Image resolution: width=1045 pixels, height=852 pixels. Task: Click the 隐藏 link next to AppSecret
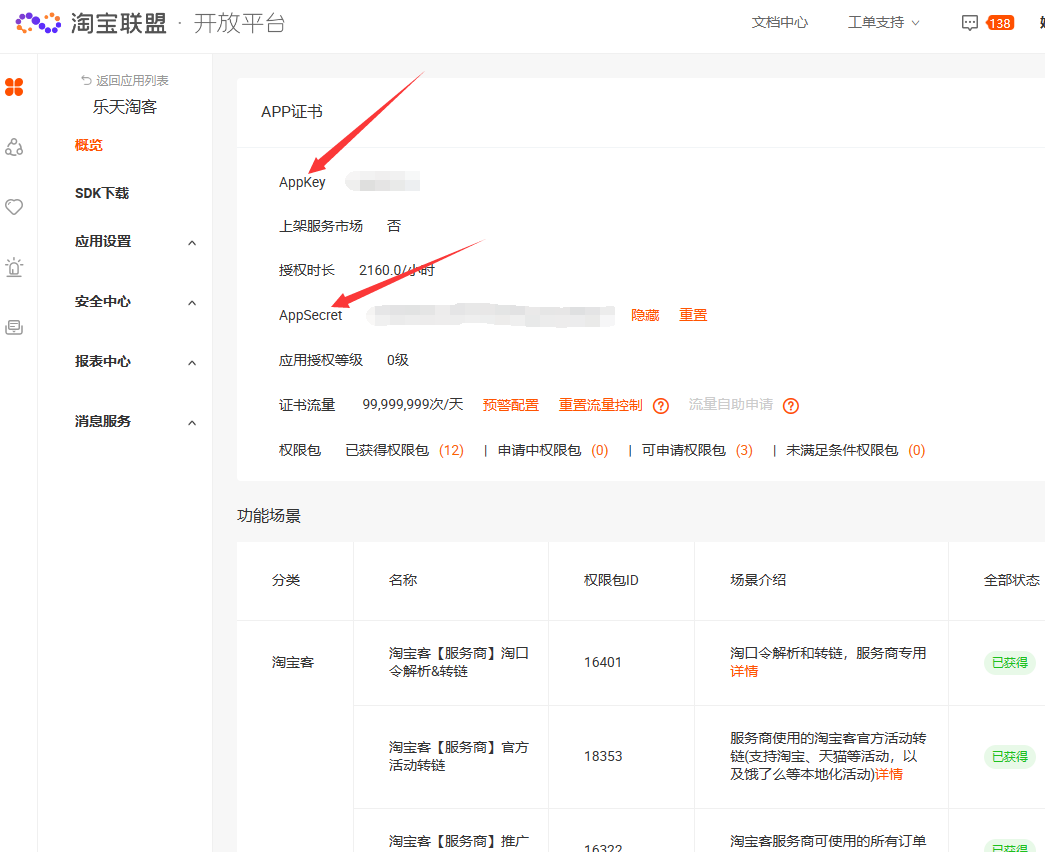point(645,315)
